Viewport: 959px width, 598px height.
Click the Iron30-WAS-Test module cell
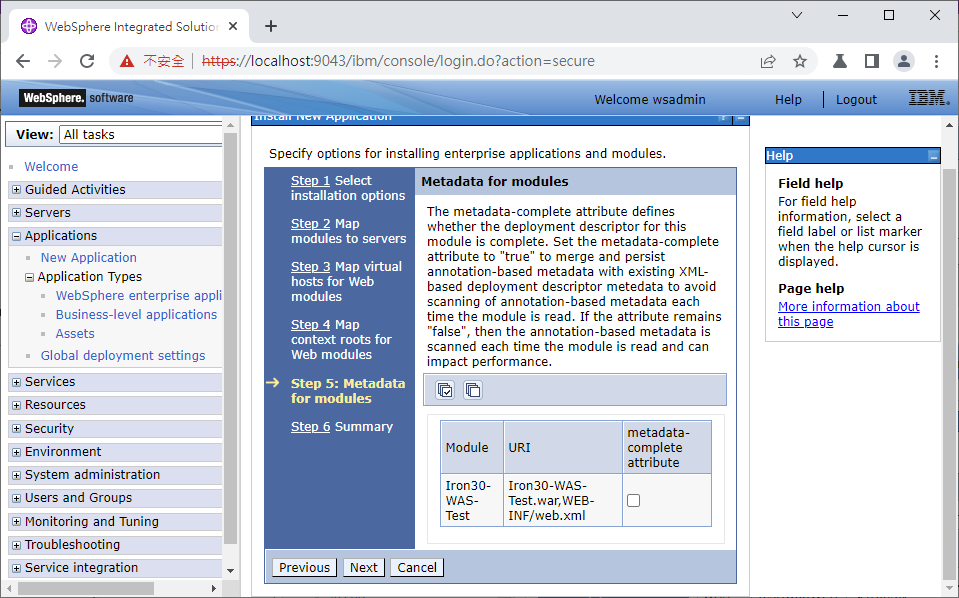(472, 500)
